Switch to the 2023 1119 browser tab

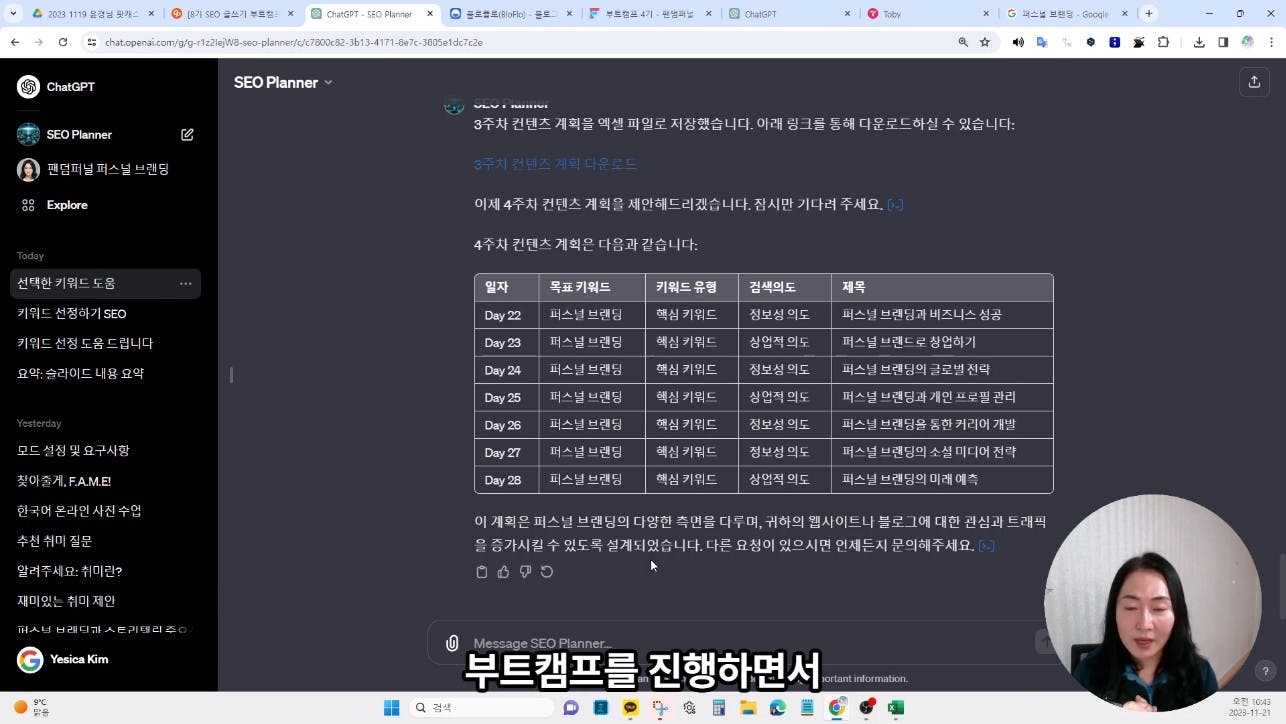91,14
